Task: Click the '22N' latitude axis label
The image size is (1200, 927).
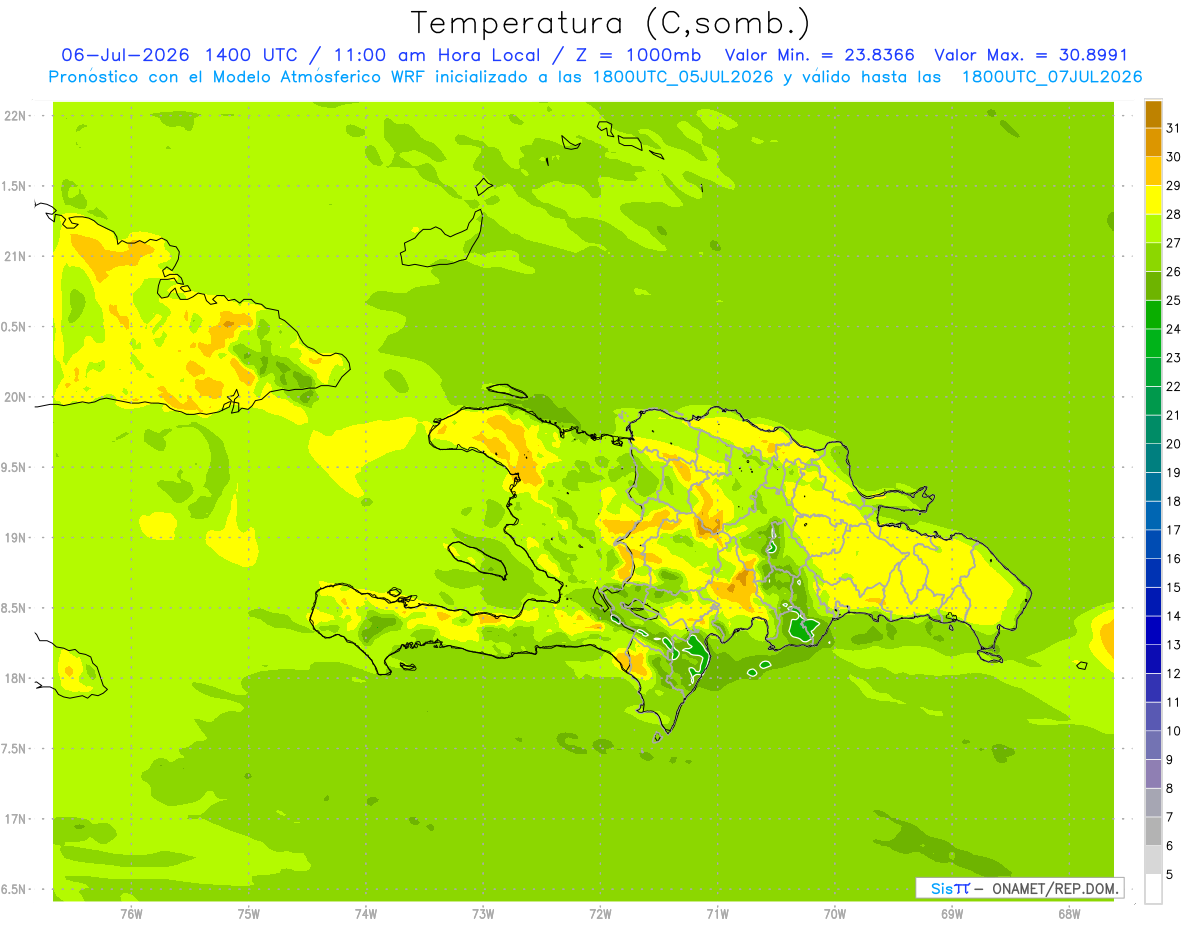Action: 16,115
